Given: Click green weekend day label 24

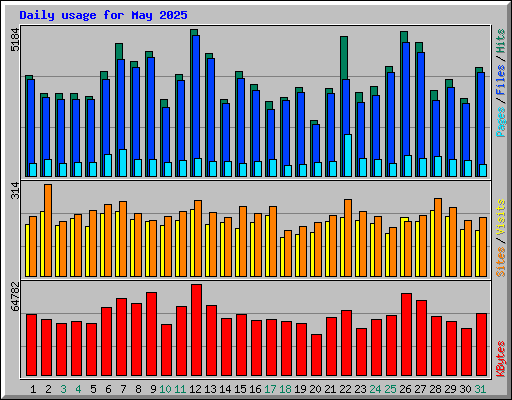Looking at the screenshot, I should coord(375,389).
